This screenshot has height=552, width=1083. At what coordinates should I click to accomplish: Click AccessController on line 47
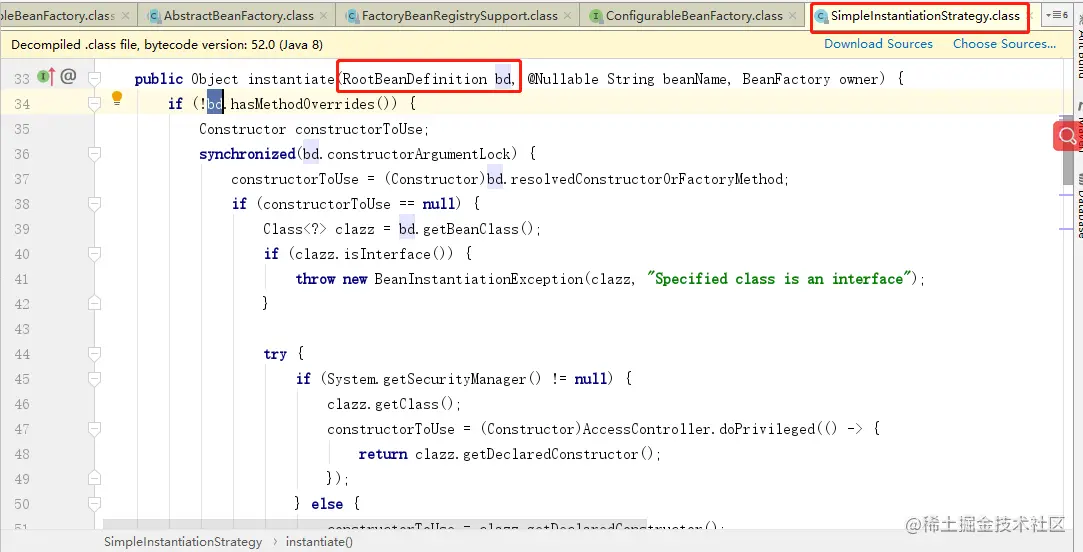pos(647,429)
